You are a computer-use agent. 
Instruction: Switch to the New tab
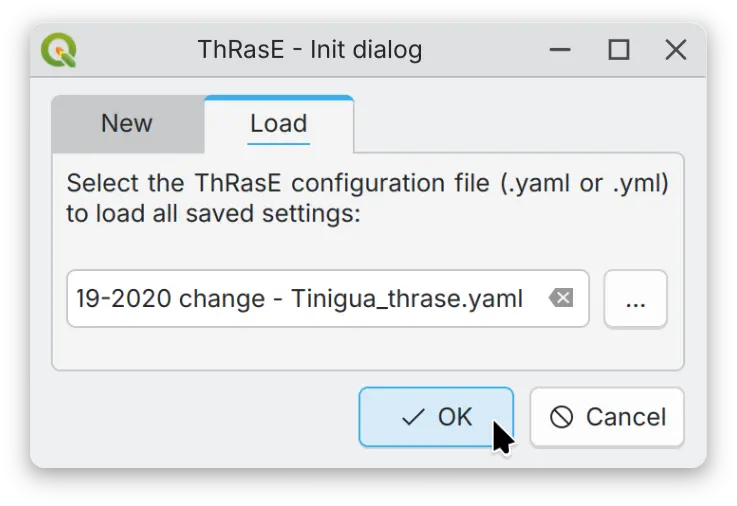(x=127, y=124)
